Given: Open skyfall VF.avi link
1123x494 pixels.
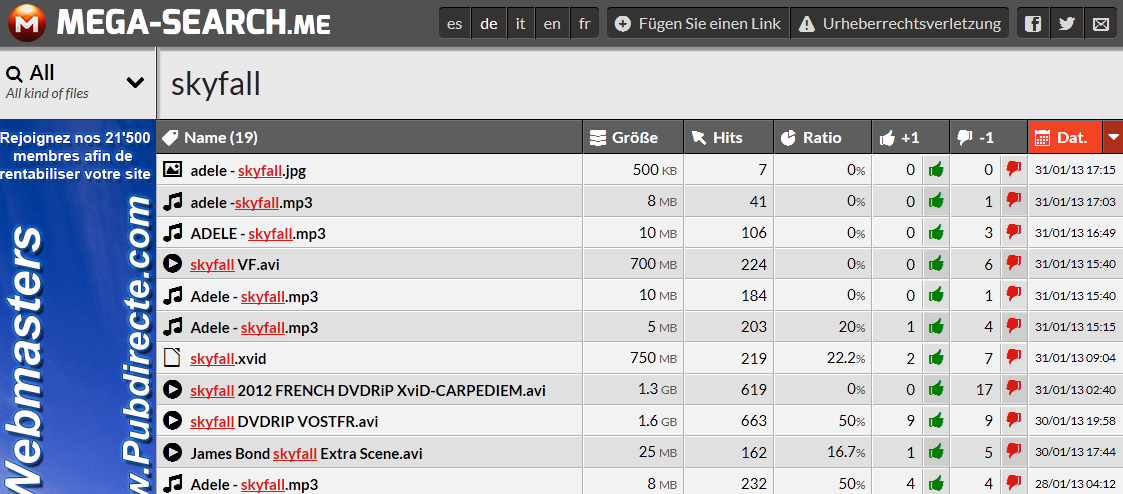Looking at the screenshot, I should pyautogui.click(x=235, y=265).
